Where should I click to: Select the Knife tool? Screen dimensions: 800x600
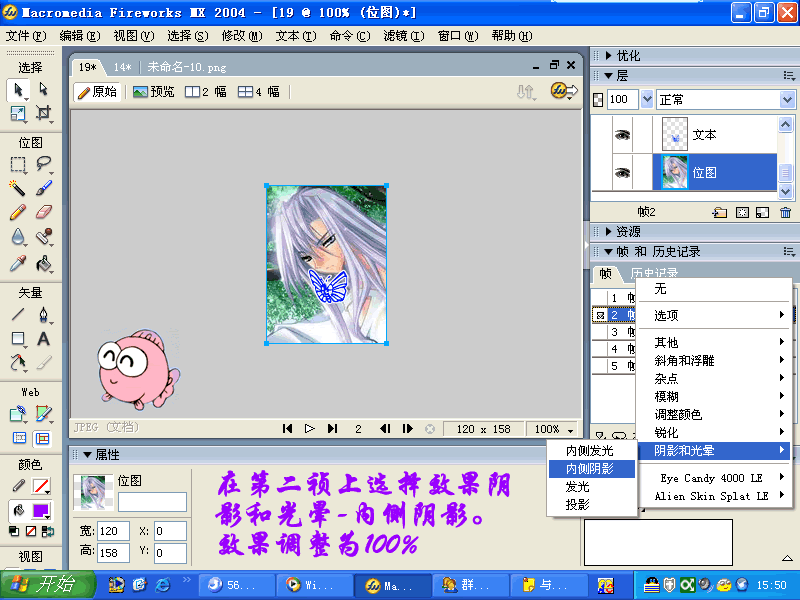[x=43, y=363]
